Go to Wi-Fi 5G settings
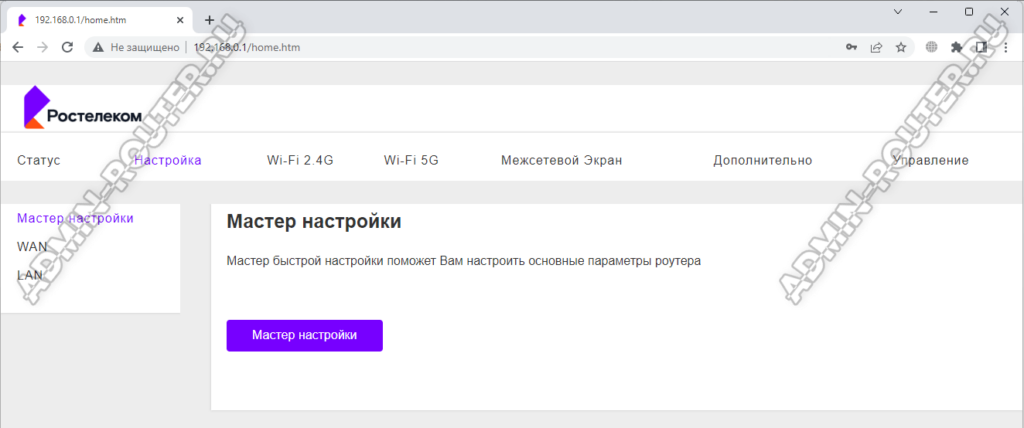 pyautogui.click(x=411, y=160)
